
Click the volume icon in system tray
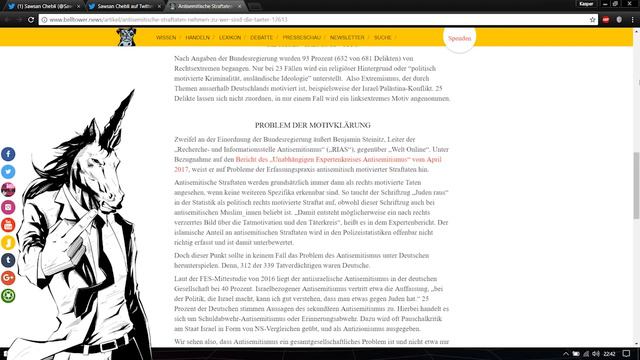(596, 354)
